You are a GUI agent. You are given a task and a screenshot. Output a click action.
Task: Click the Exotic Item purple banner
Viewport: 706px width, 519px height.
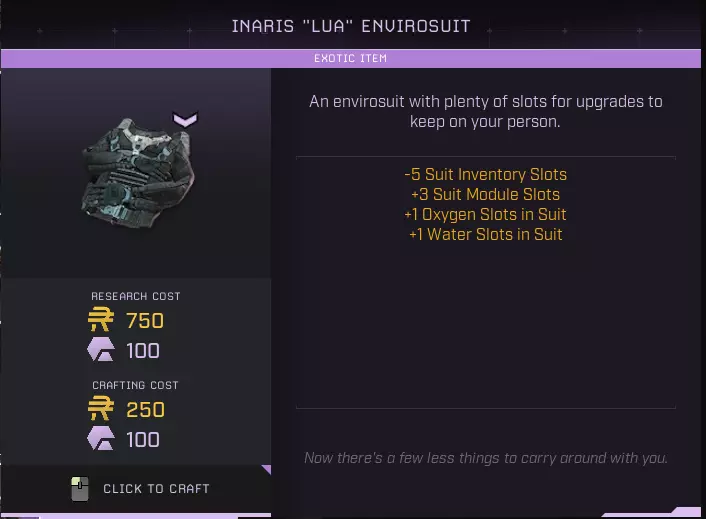pos(350,58)
